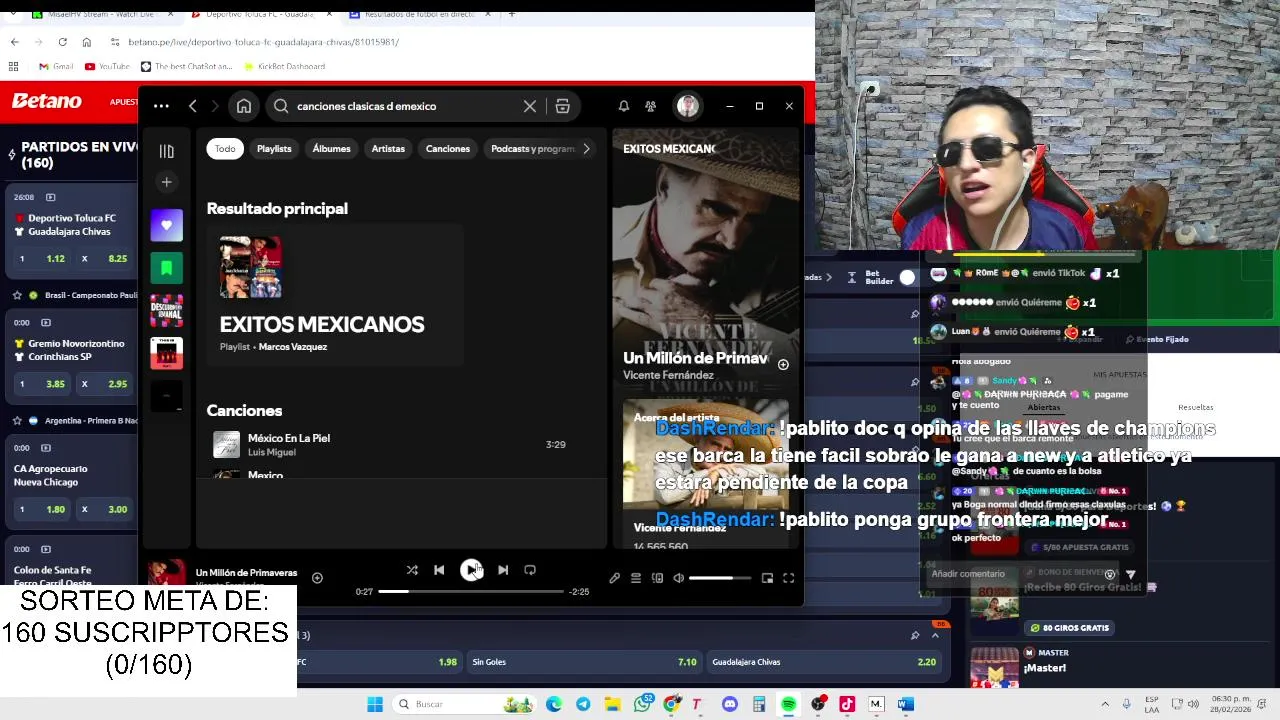Screen dimensions: 1280x720
Task: Seek within song progress bar
Action: click(471, 591)
